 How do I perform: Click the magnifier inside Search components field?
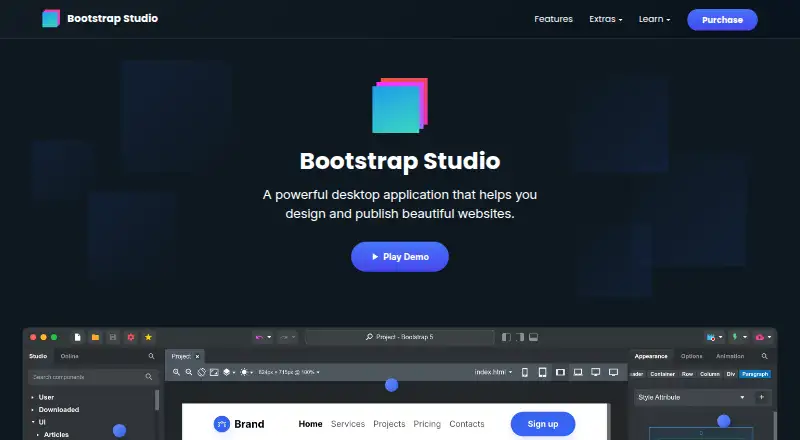[148, 377]
